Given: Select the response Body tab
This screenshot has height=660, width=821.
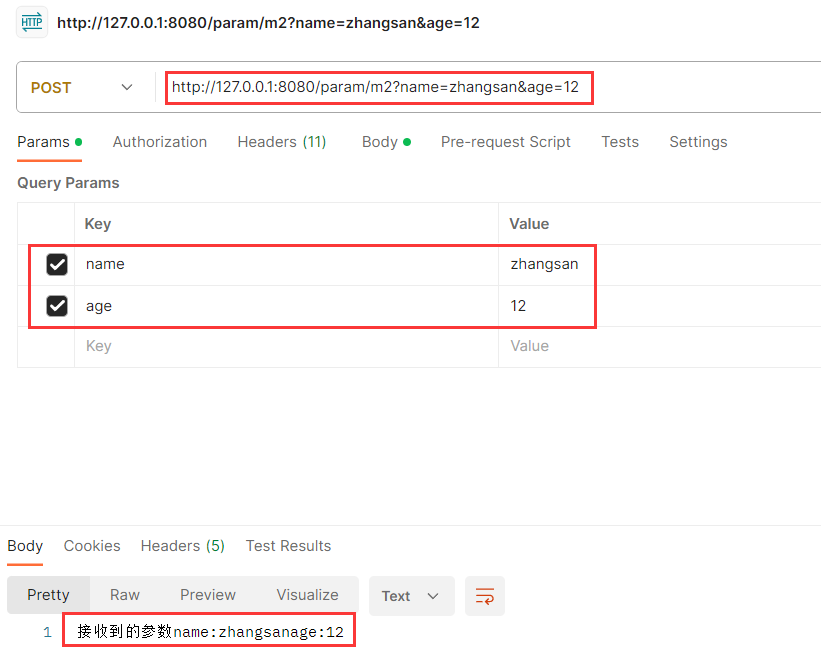Looking at the screenshot, I should tap(25, 546).
